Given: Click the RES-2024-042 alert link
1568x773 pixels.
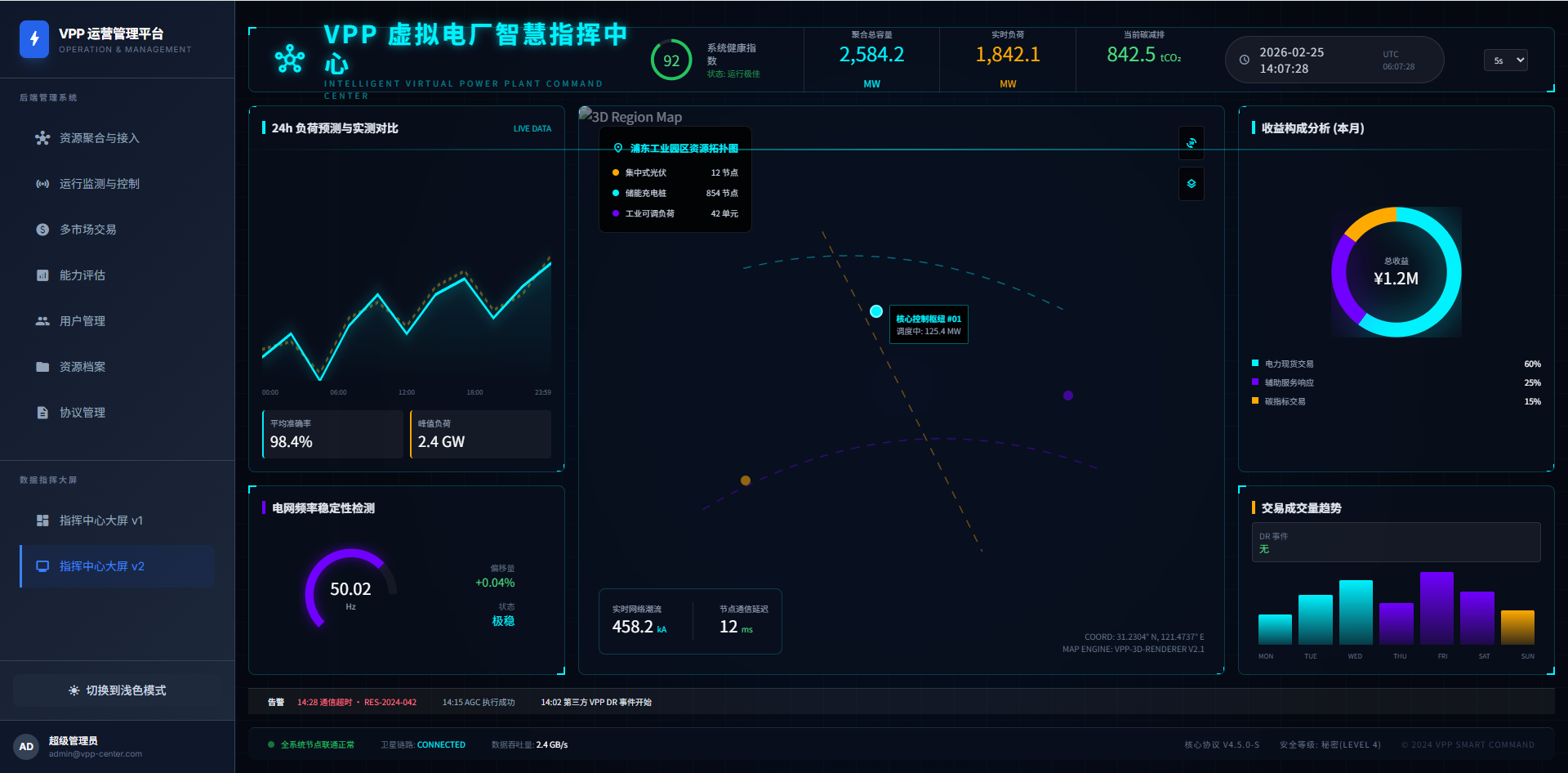Looking at the screenshot, I should [390, 703].
